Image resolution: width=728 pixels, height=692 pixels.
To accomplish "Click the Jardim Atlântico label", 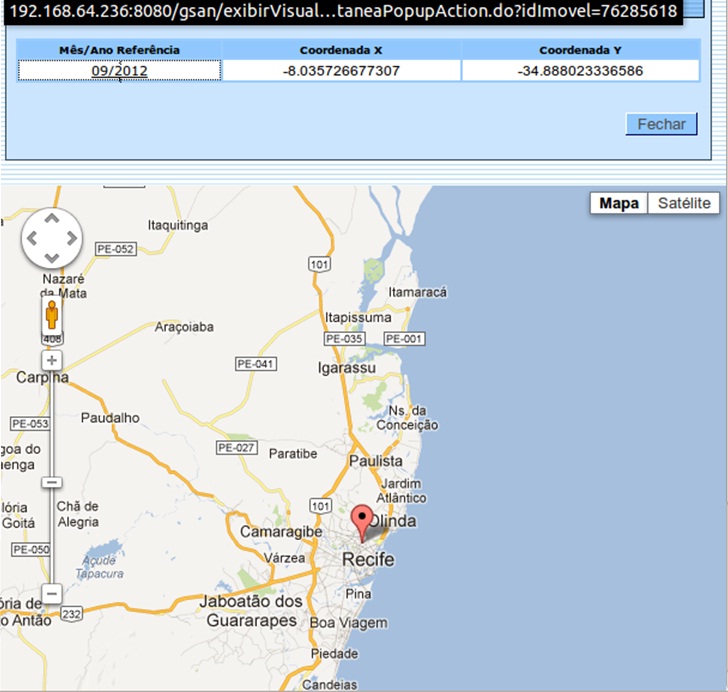I will point(401,490).
